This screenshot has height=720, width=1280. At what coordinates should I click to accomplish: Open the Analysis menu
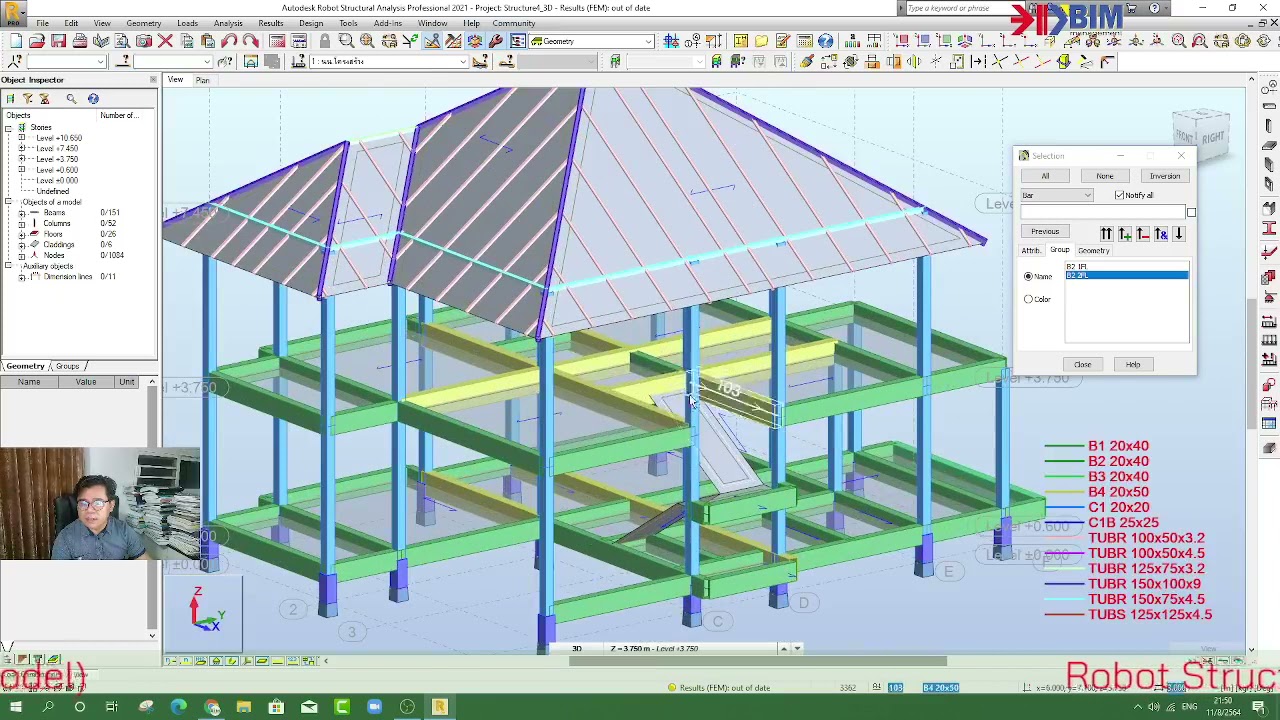coord(228,23)
